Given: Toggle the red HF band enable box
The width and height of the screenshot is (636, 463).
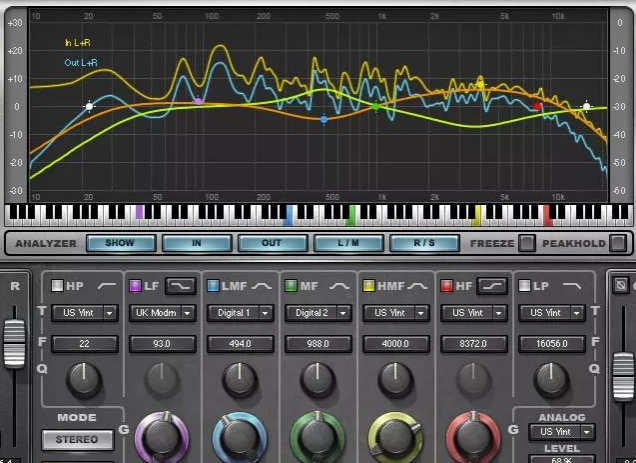Looking at the screenshot, I should [x=447, y=286].
